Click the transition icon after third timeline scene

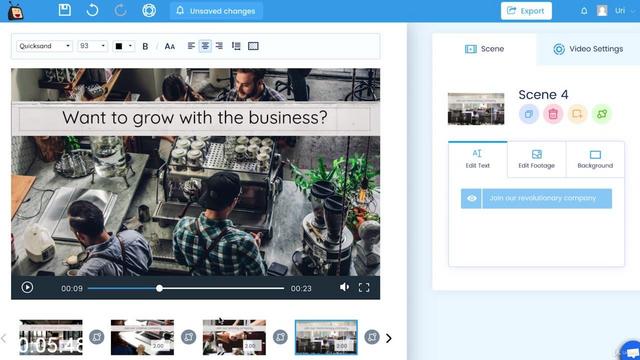point(280,337)
